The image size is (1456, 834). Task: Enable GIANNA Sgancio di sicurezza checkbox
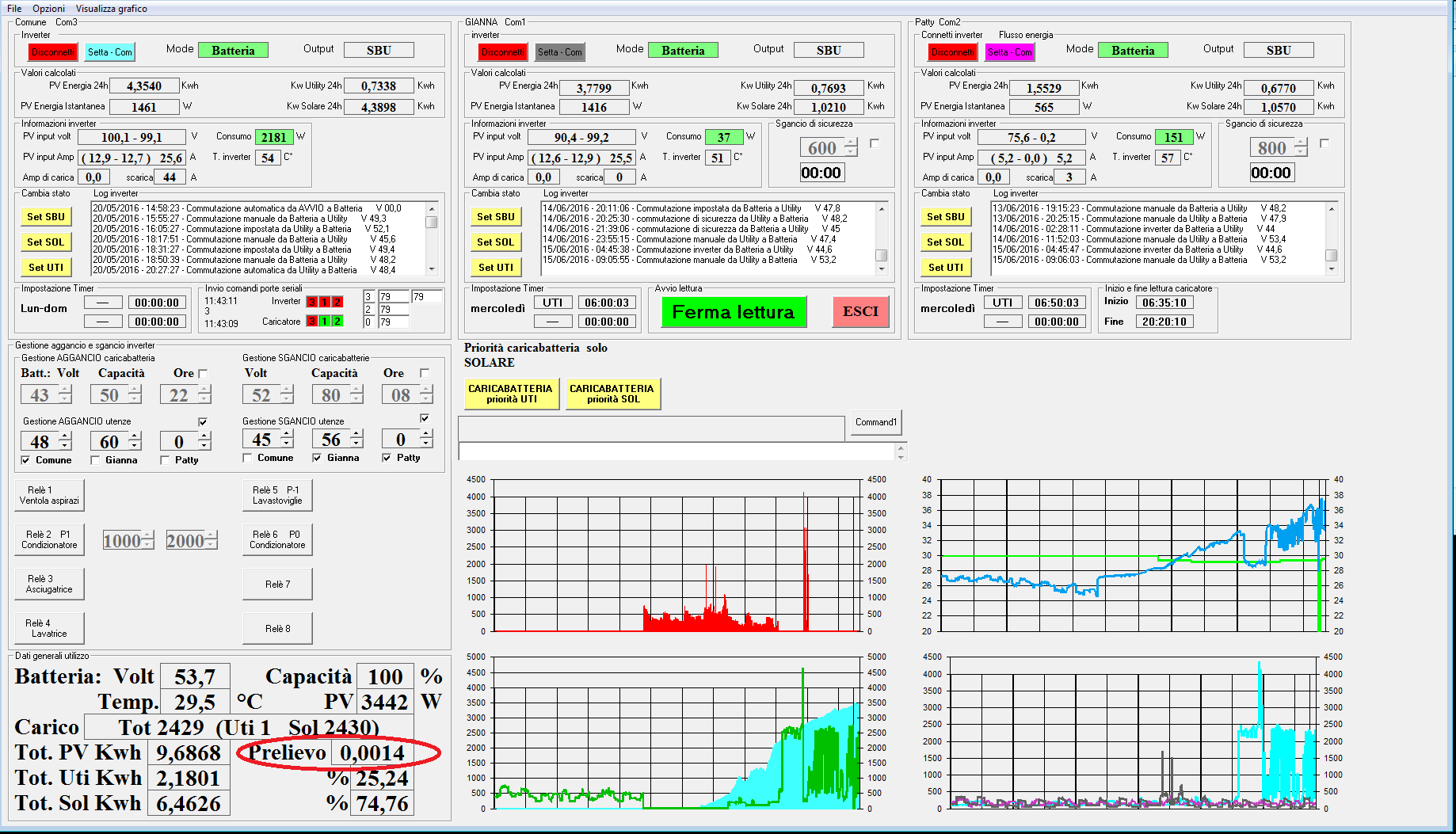pos(875,143)
